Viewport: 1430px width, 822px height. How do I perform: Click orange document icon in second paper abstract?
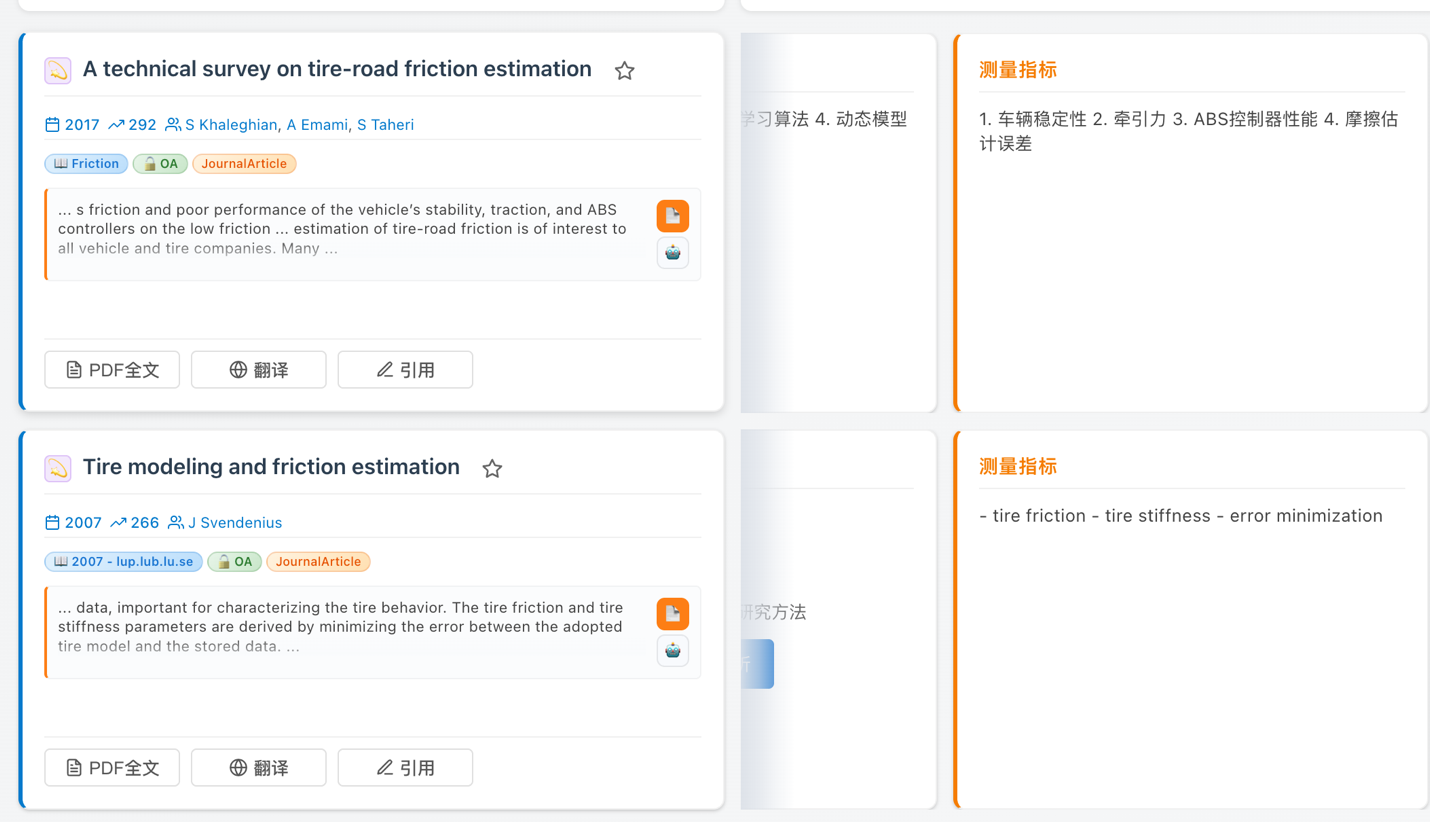(x=672, y=614)
